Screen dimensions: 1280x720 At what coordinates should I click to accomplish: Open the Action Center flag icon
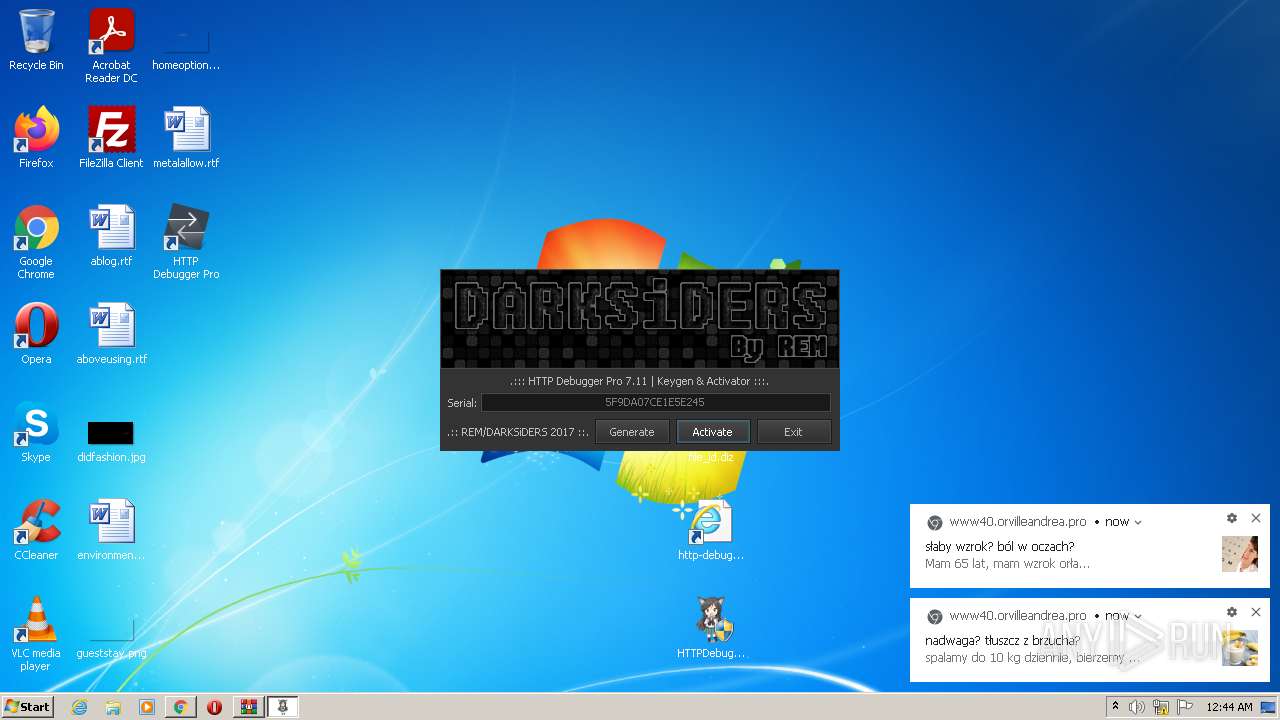(x=1185, y=707)
